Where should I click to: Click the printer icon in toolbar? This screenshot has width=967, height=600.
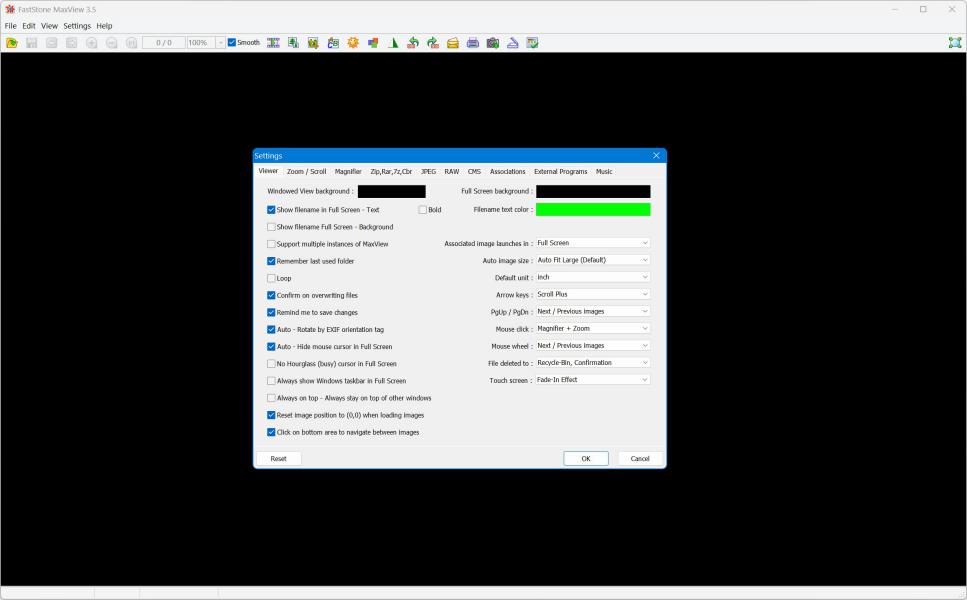(x=473, y=43)
